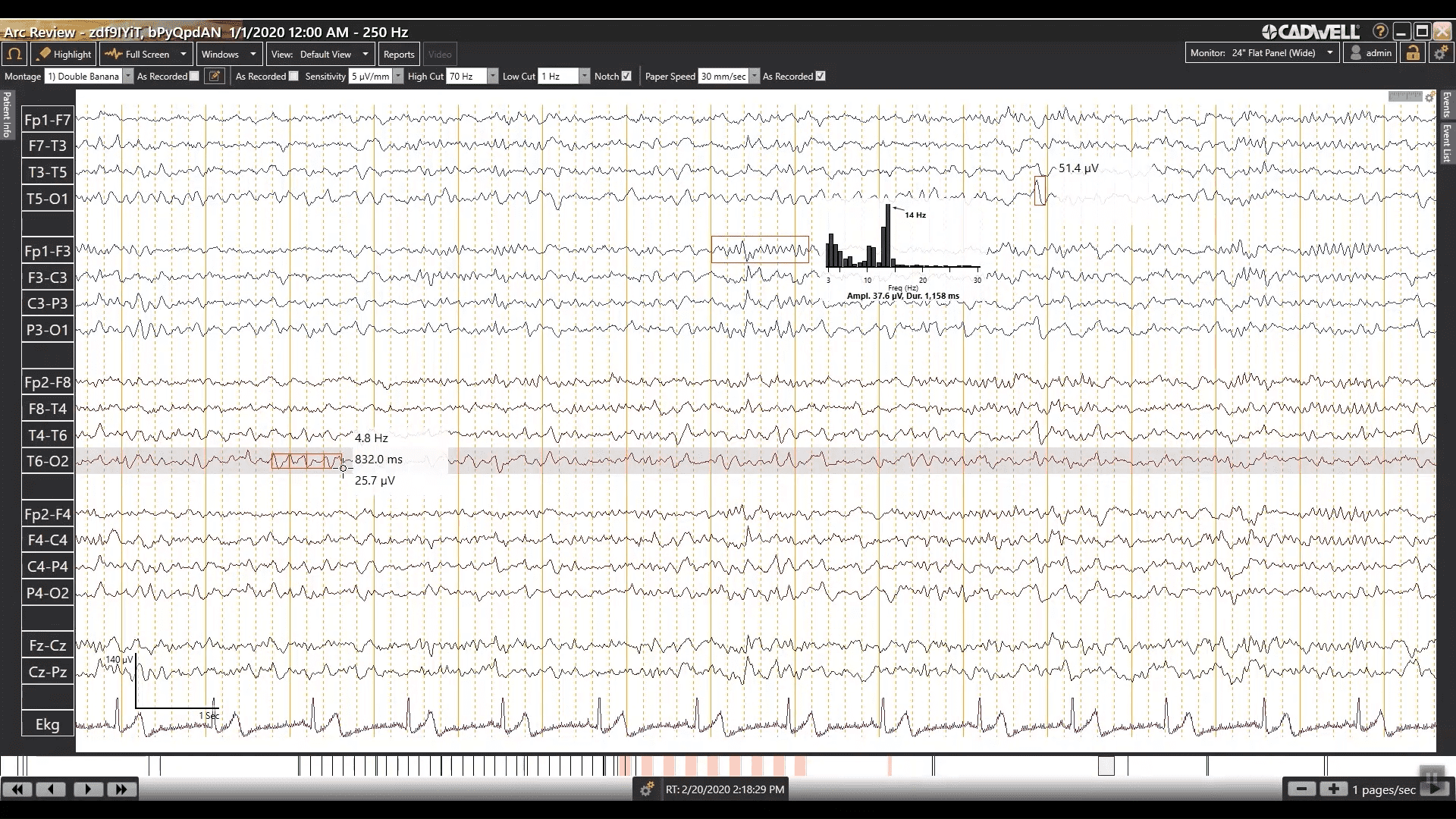Open the Windows menu
Viewport: 1456px width, 819px height.
click(229, 54)
